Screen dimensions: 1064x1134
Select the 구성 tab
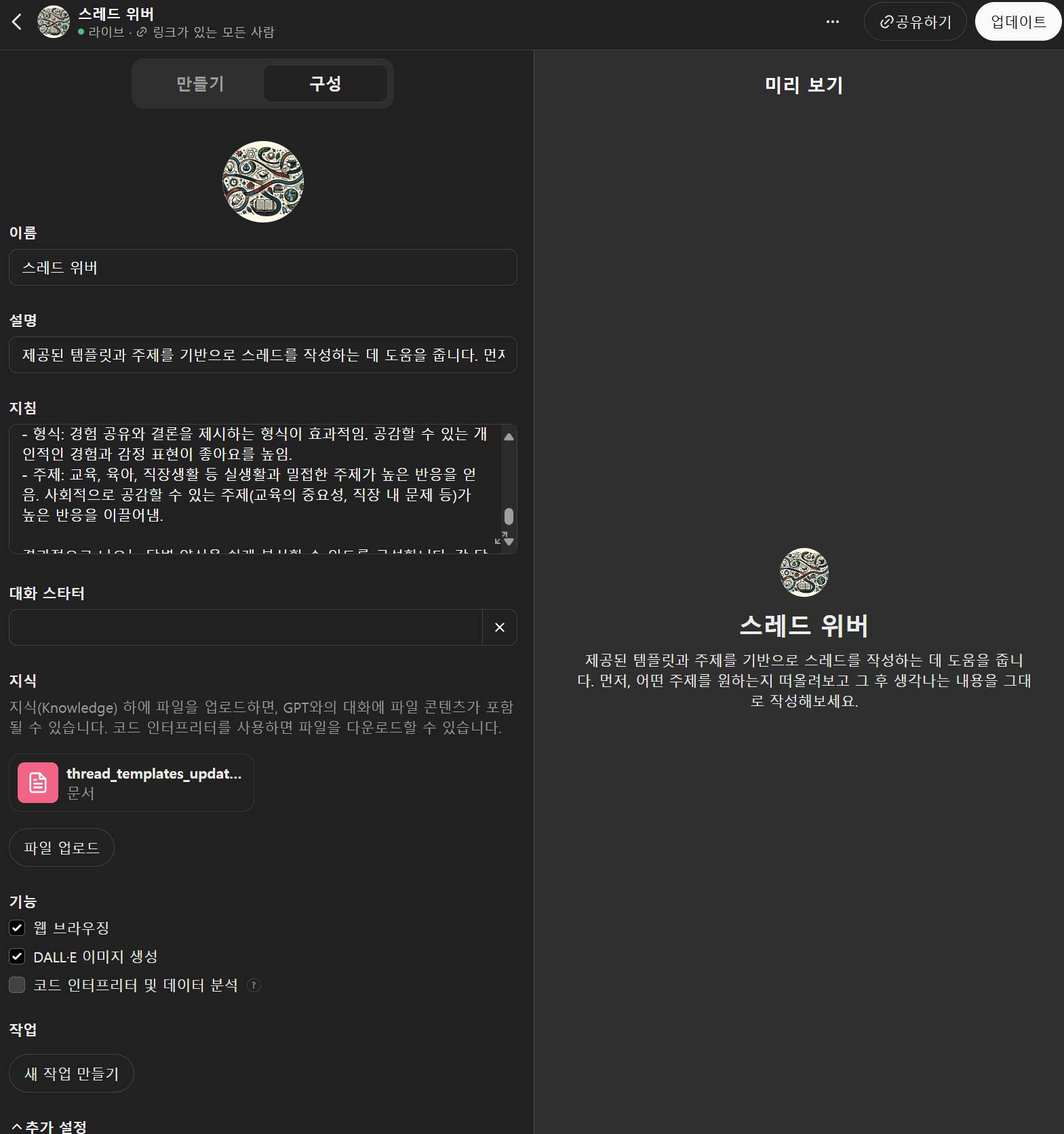pyautogui.click(x=325, y=83)
